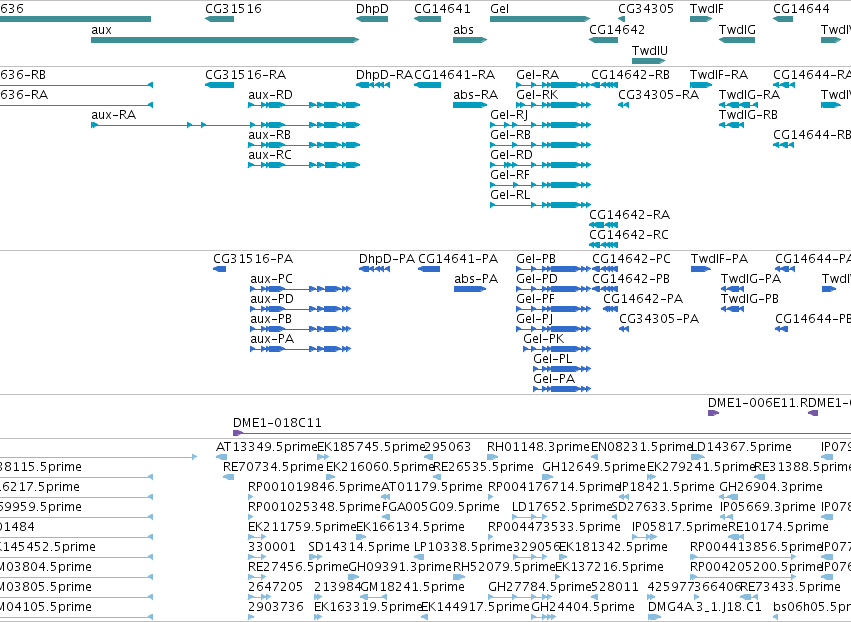Select the CG31516-RA transcript
The height and width of the screenshot is (622, 851).
tap(219, 85)
